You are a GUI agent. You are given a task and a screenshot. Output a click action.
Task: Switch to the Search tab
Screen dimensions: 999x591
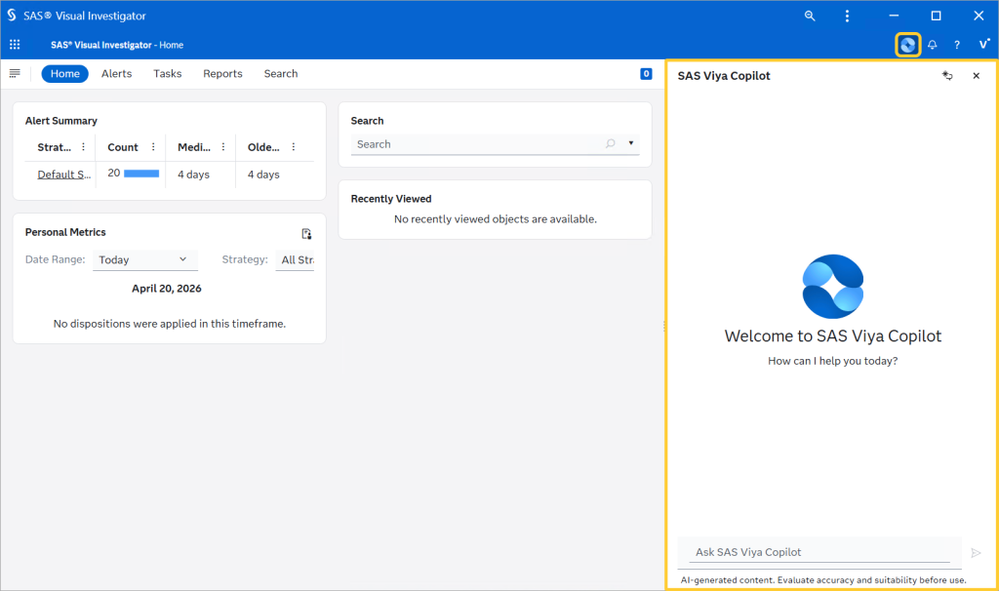281,74
